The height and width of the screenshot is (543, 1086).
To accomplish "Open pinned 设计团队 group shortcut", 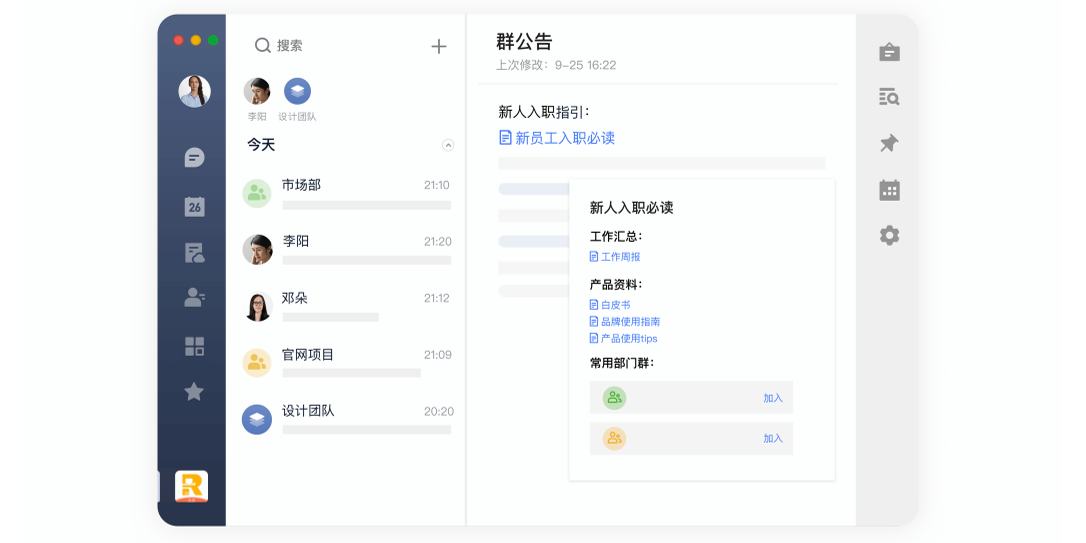I will click(297, 91).
